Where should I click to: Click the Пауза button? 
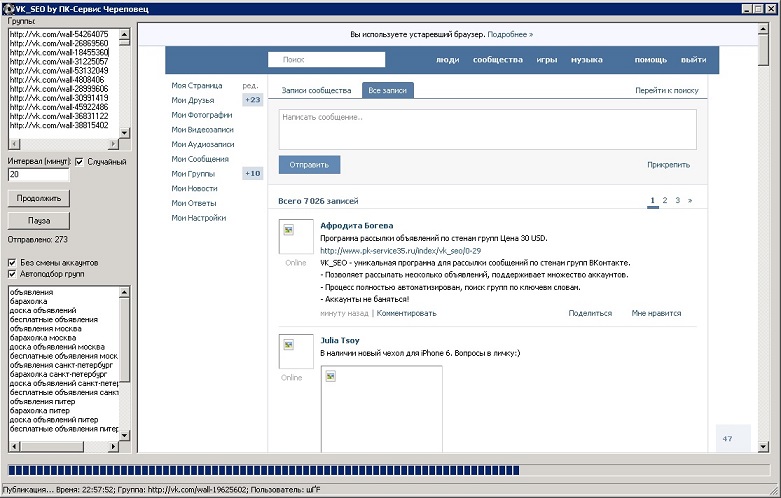point(39,221)
